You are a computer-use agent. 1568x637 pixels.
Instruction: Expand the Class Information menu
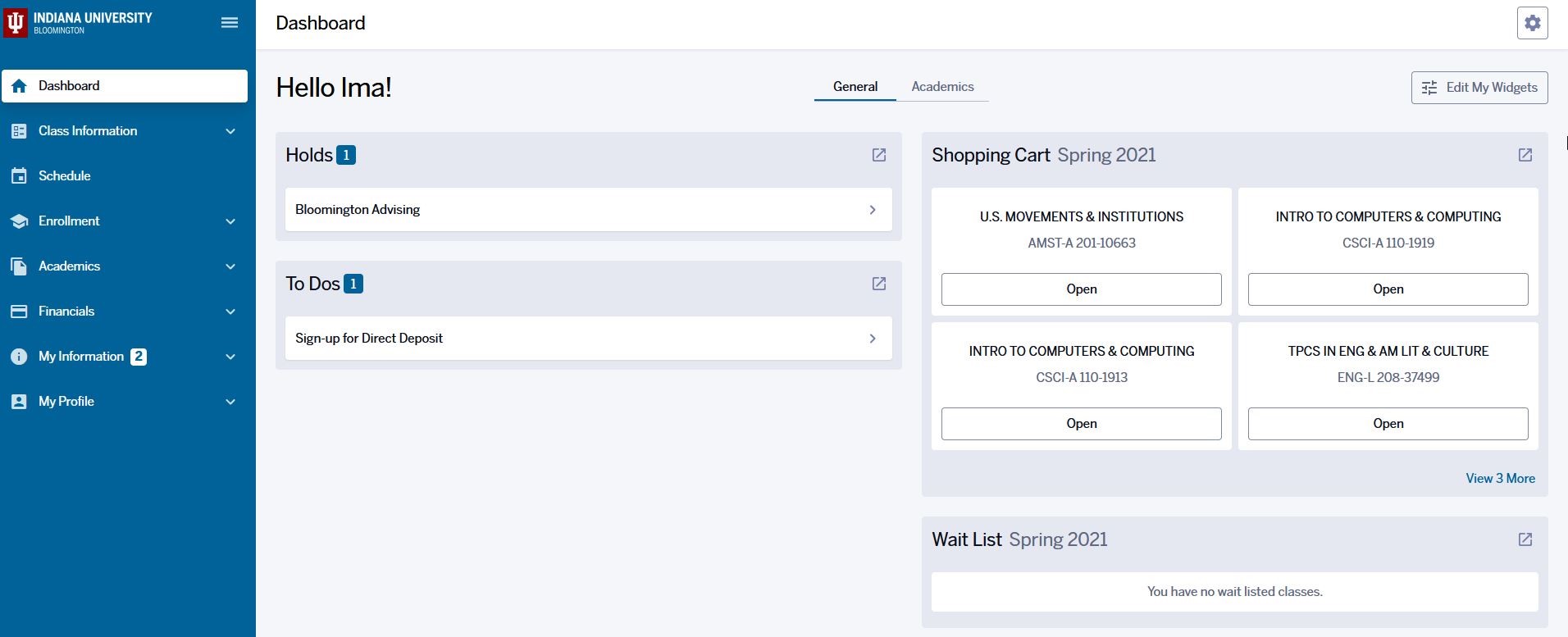(230, 131)
